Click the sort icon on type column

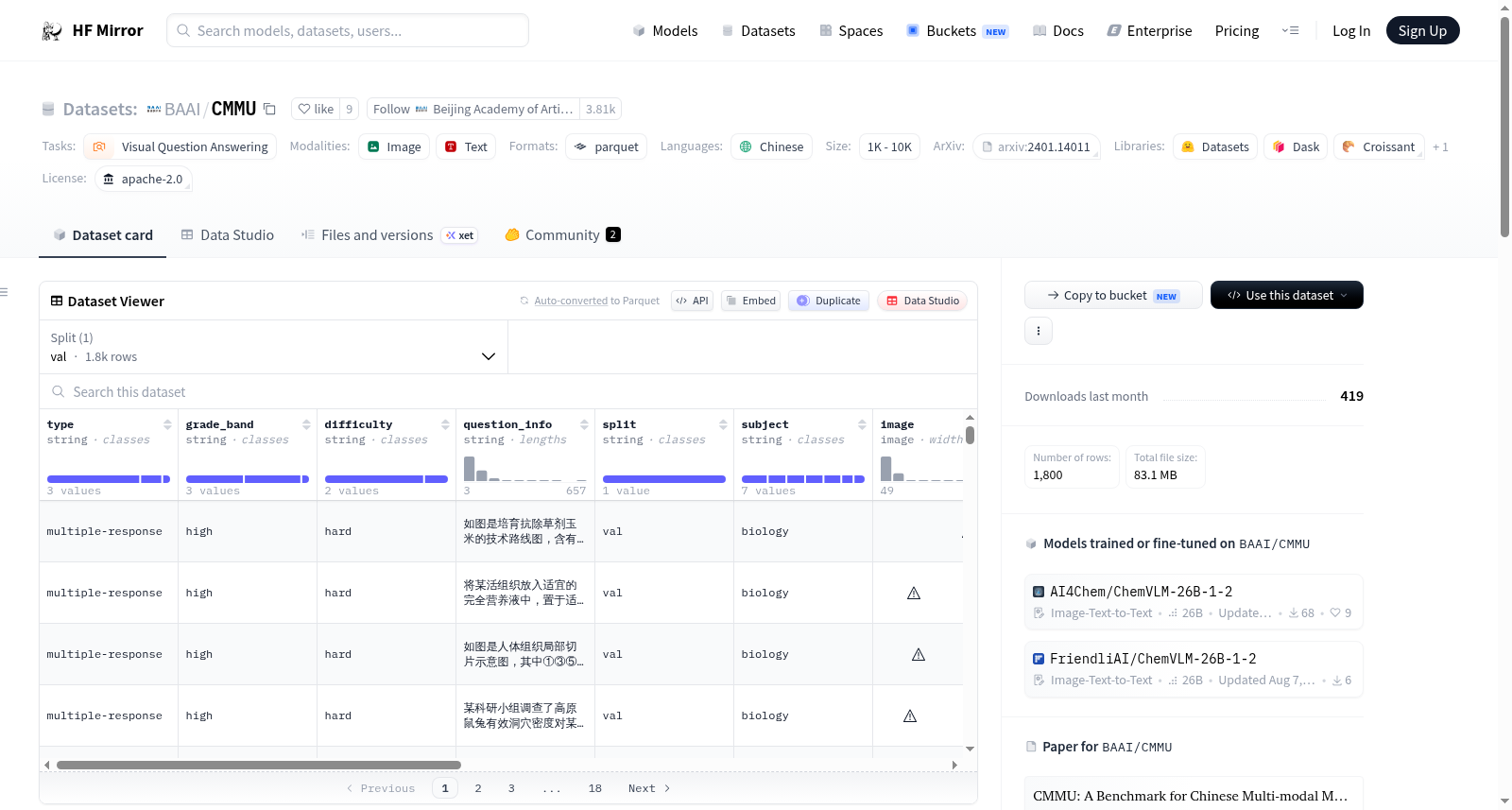pos(167,425)
